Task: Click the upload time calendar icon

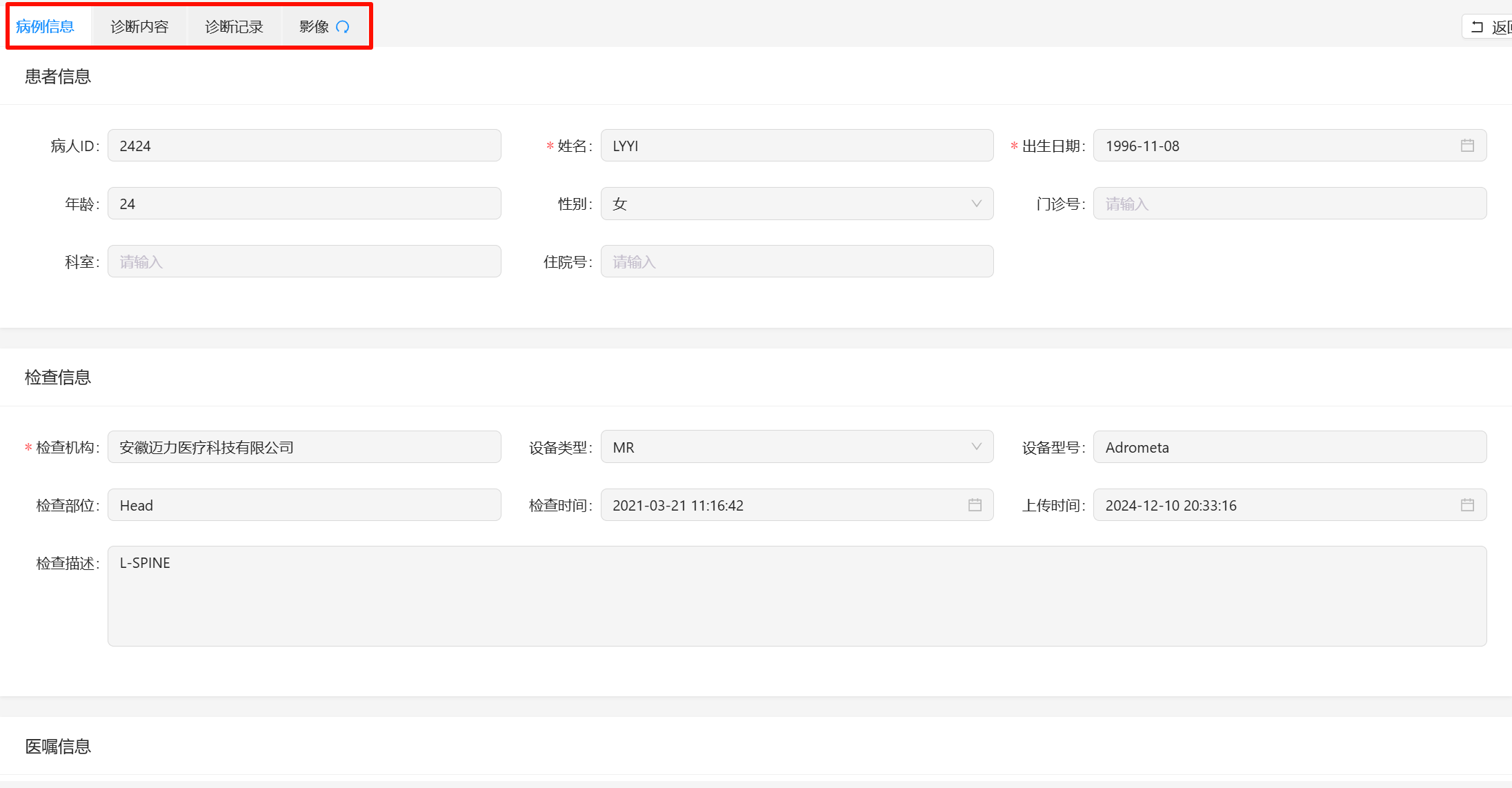Action: (1467, 505)
